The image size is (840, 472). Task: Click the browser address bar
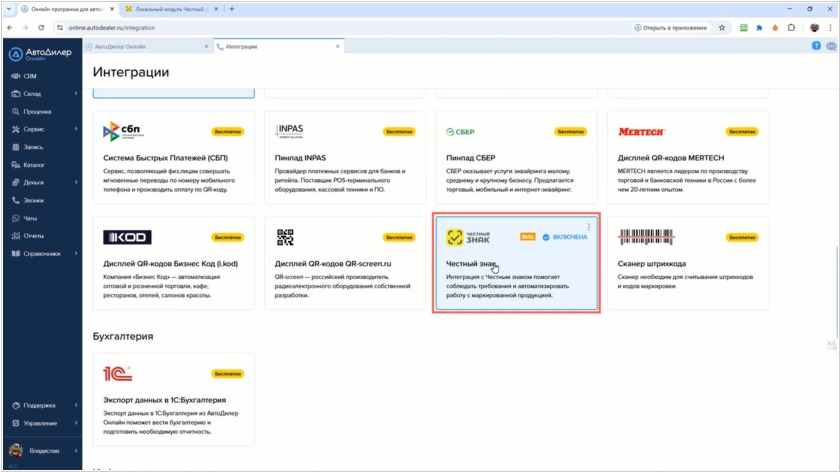point(343,28)
